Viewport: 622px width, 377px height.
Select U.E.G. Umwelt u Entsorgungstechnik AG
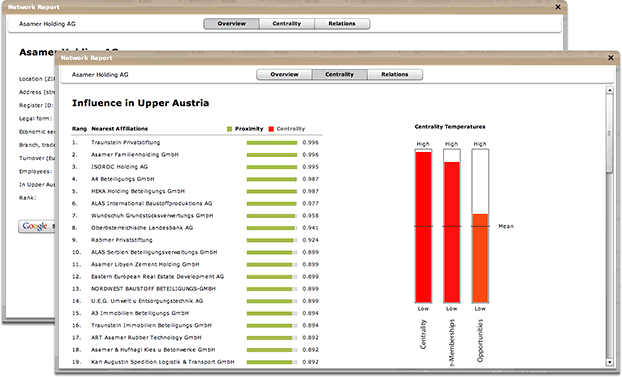[196, 301]
